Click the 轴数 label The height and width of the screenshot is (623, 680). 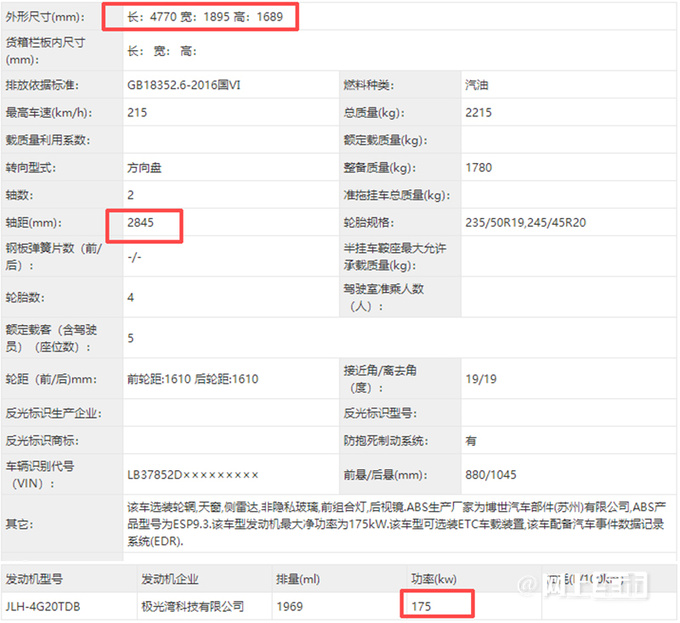pyautogui.click(x=19, y=195)
